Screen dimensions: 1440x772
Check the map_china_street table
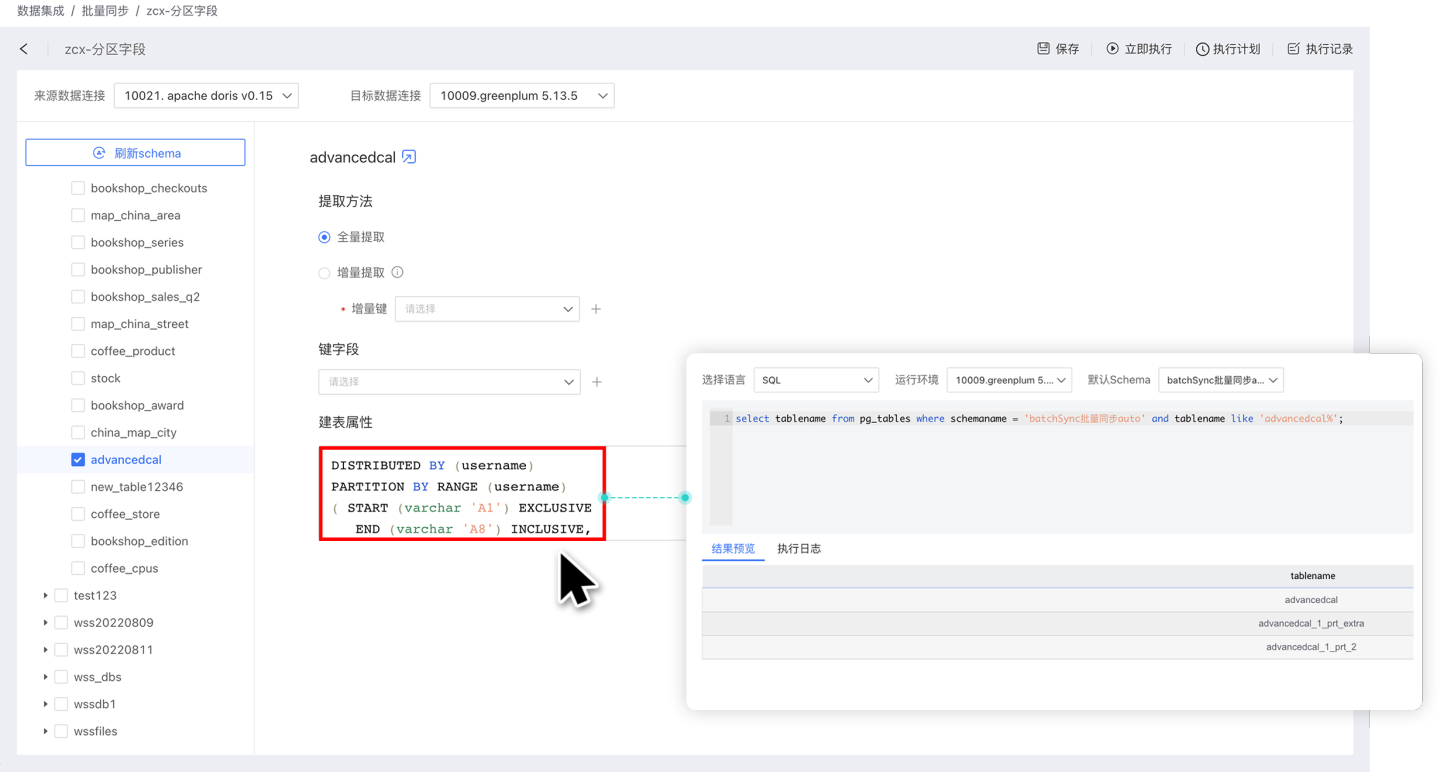click(x=78, y=324)
